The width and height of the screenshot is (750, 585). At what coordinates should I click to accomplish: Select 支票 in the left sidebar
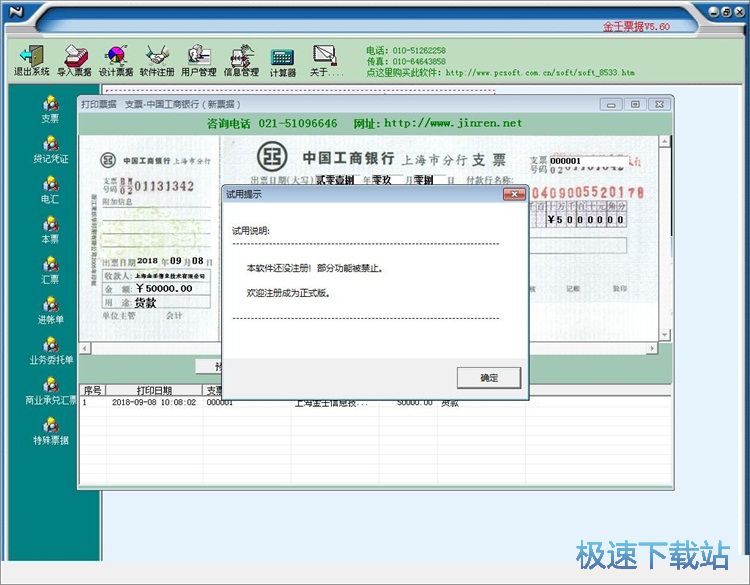coord(50,110)
